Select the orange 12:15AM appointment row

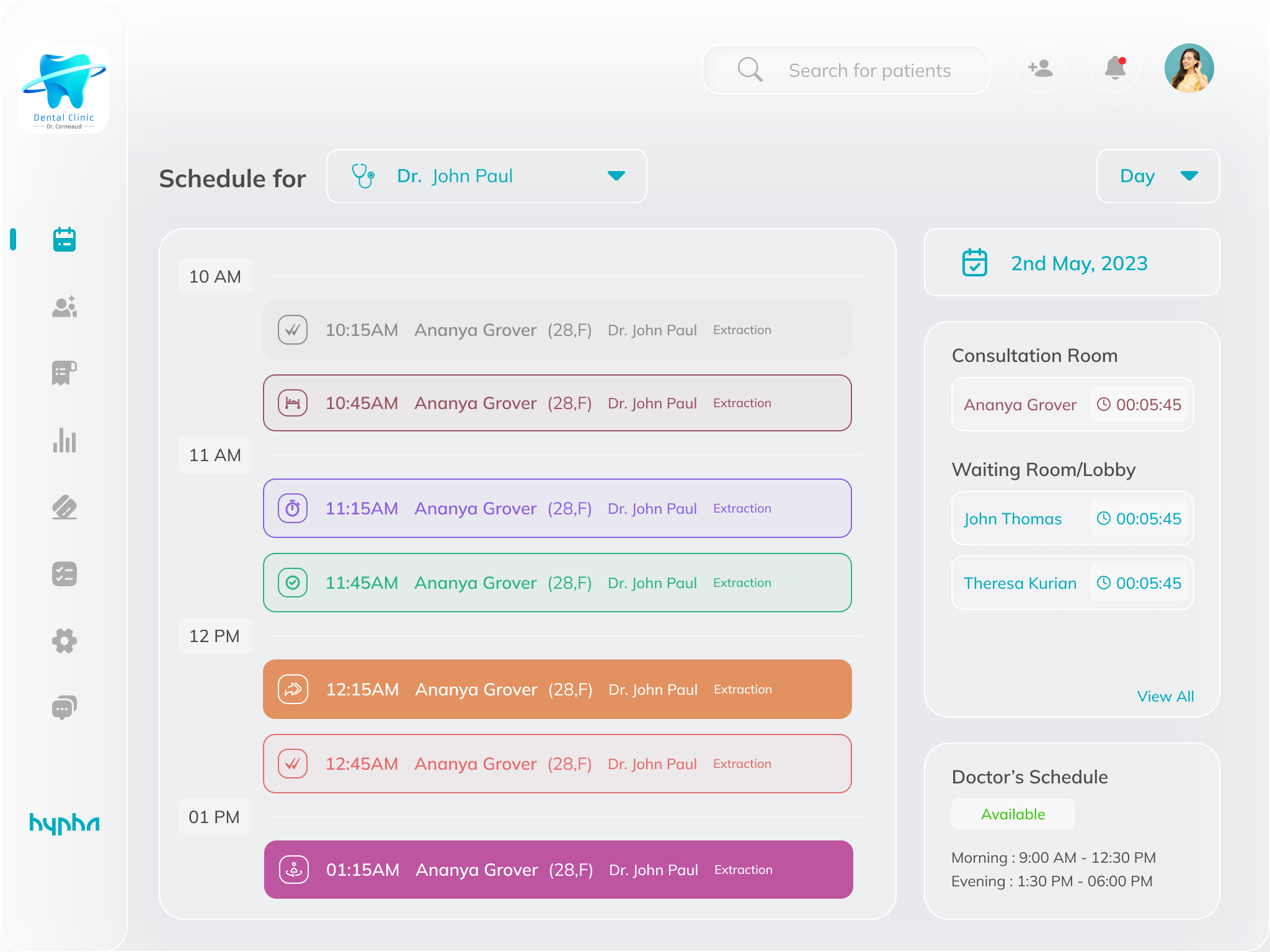tap(557, 689)
